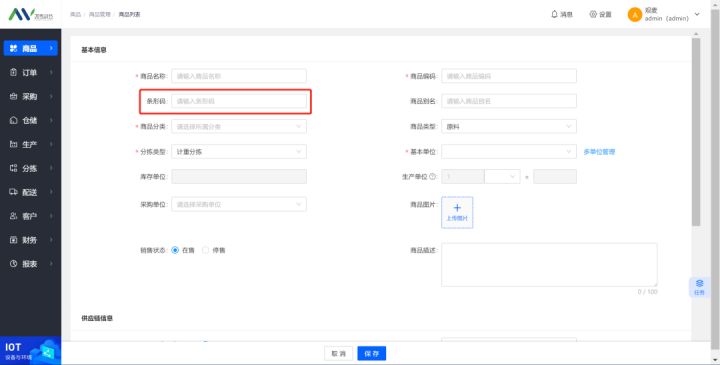
Task: Open the 商品类型 dropdown showing 原料
Action: click(x=509, y=126)
